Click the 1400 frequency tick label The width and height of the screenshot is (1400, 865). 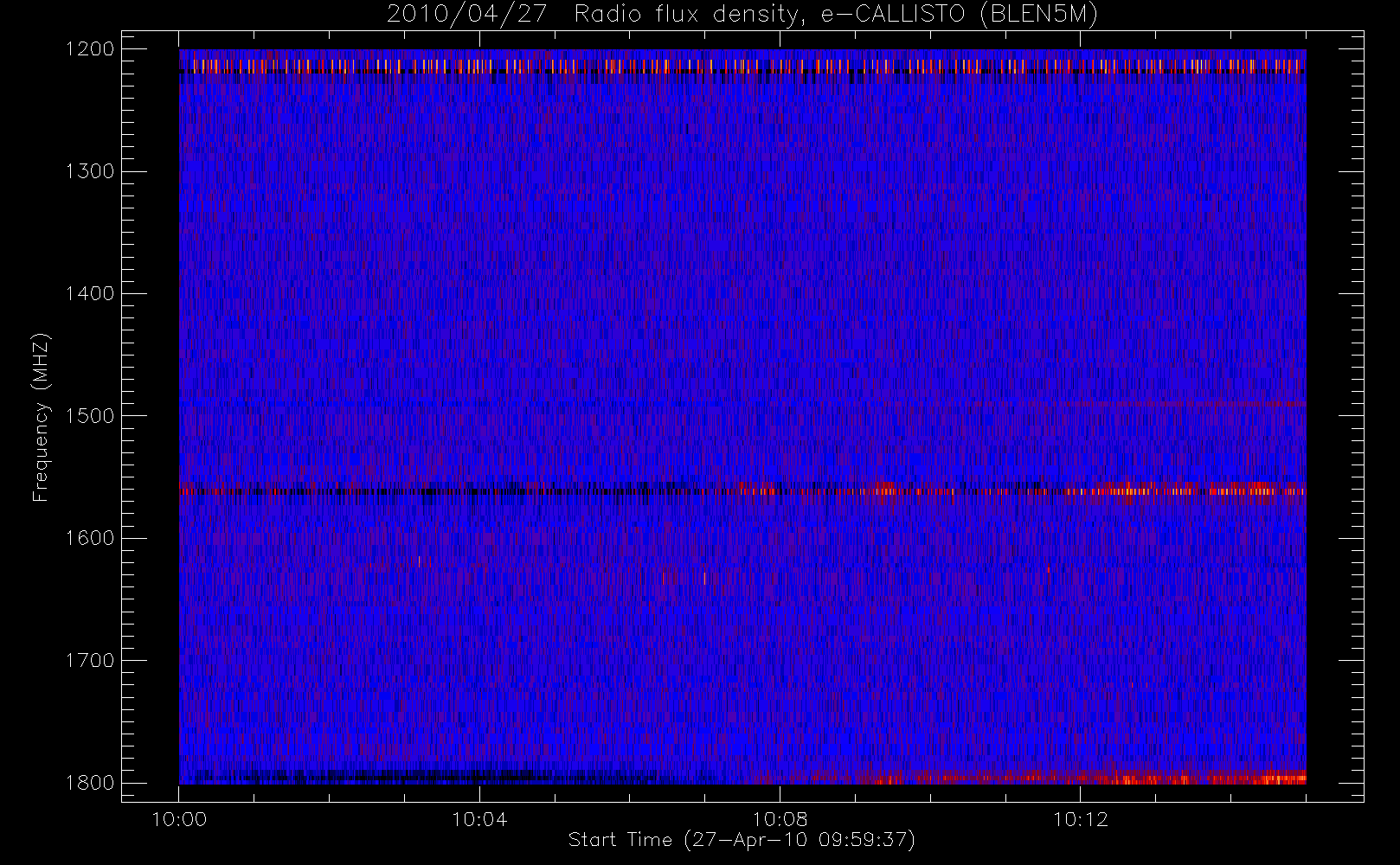click(90, 294)
